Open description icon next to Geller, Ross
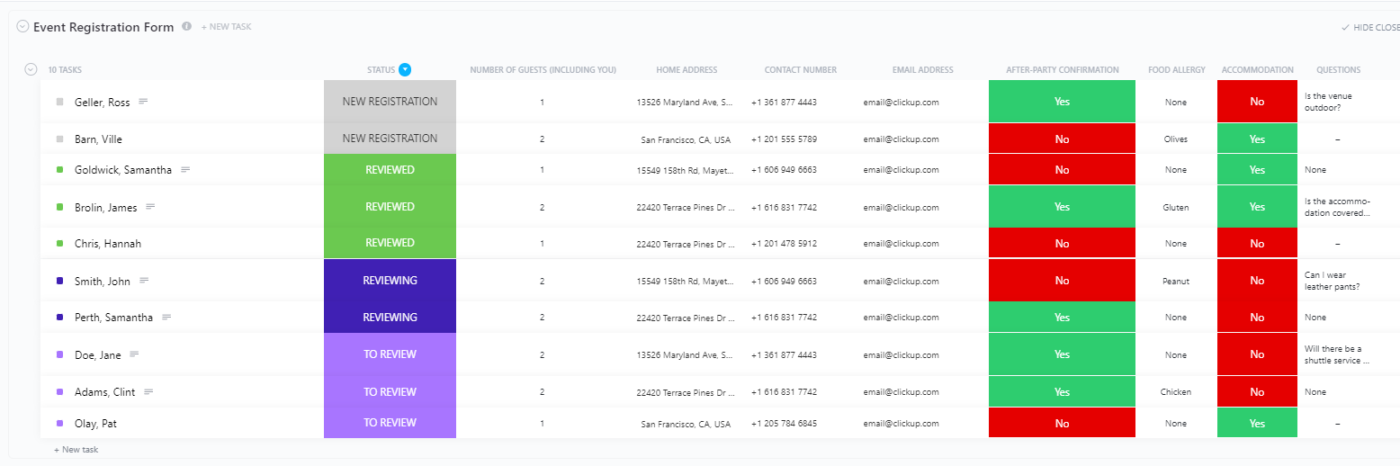This screenshot has height=466, width=1400. (x=143, y=102)
